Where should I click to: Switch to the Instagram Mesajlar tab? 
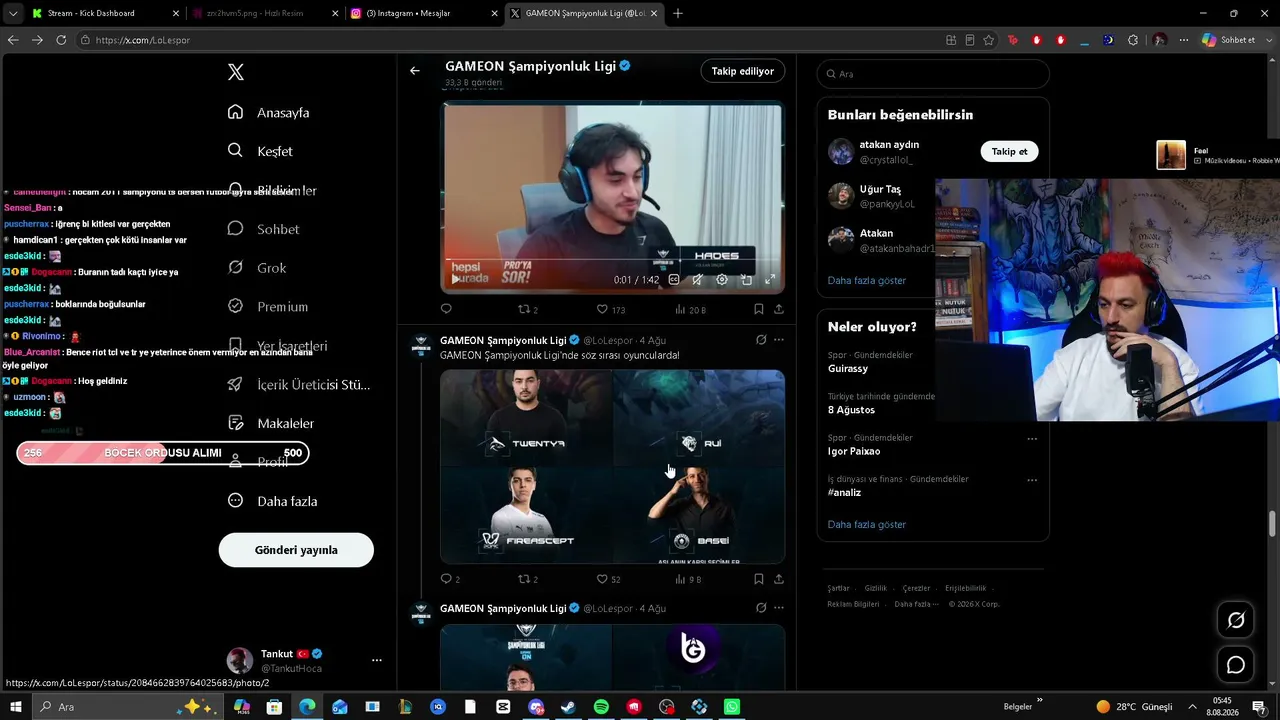pos(424,13)
